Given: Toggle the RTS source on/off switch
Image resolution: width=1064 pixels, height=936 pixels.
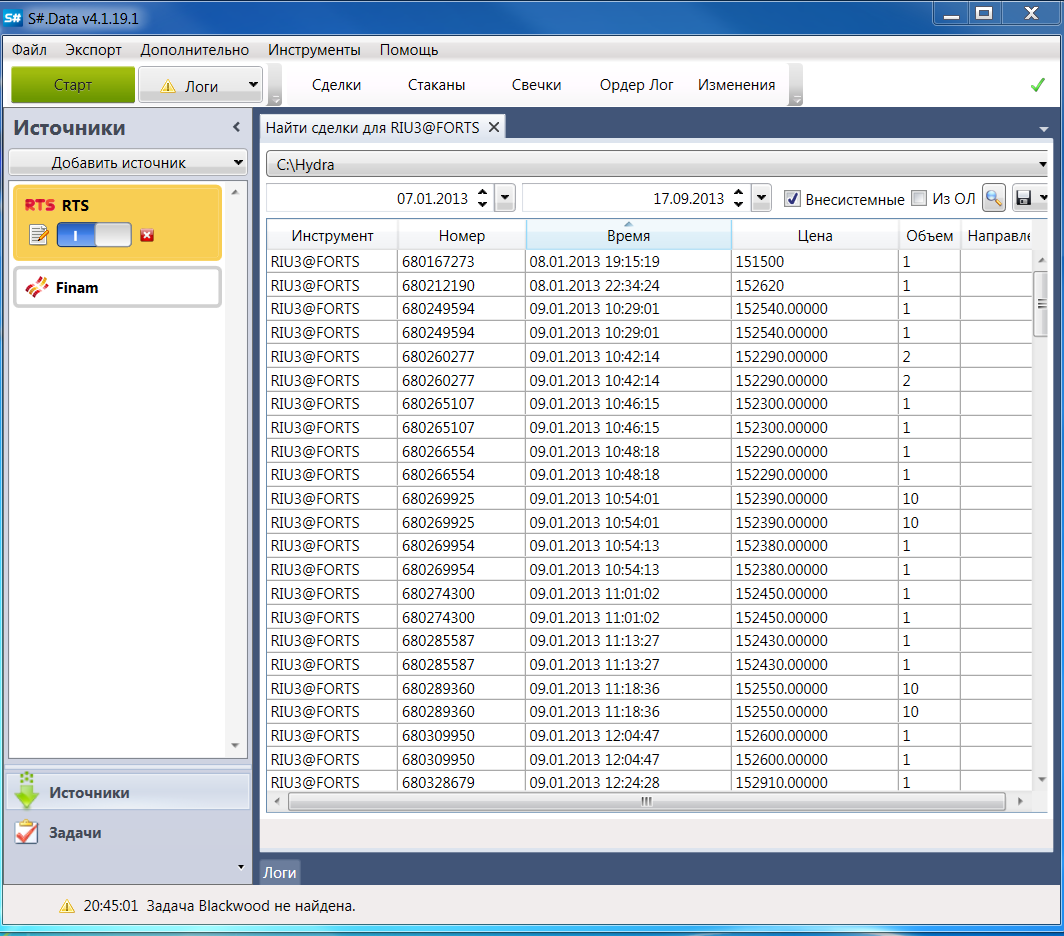Looking at the screenshot, I should click(94, 235).
